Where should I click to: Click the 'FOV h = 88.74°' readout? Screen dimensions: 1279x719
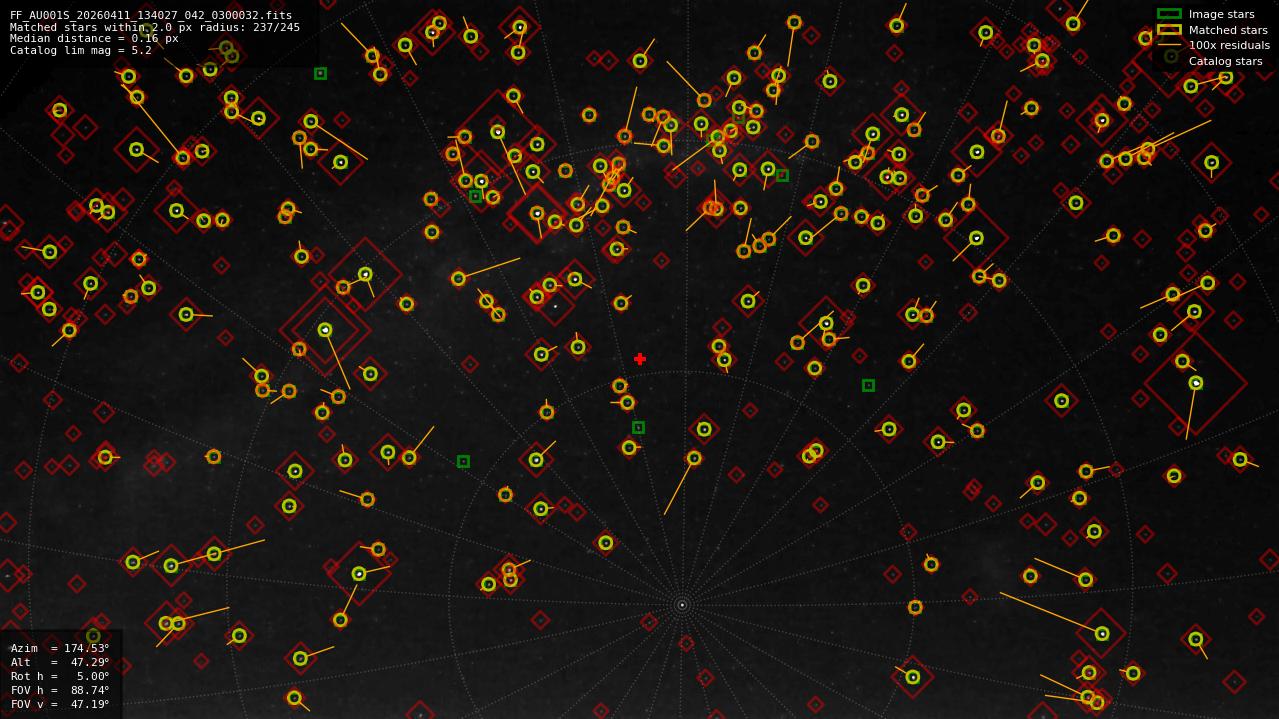coord(60,690)
